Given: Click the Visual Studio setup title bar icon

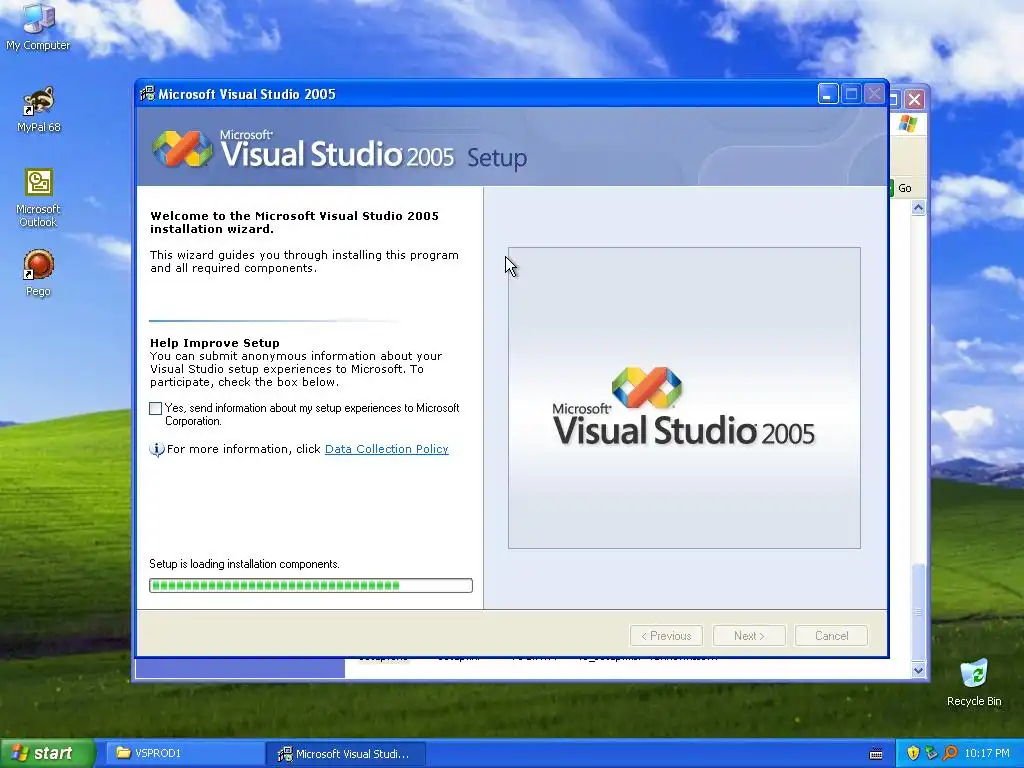Looking at the screenshot, I should click(x=148, y=94).
